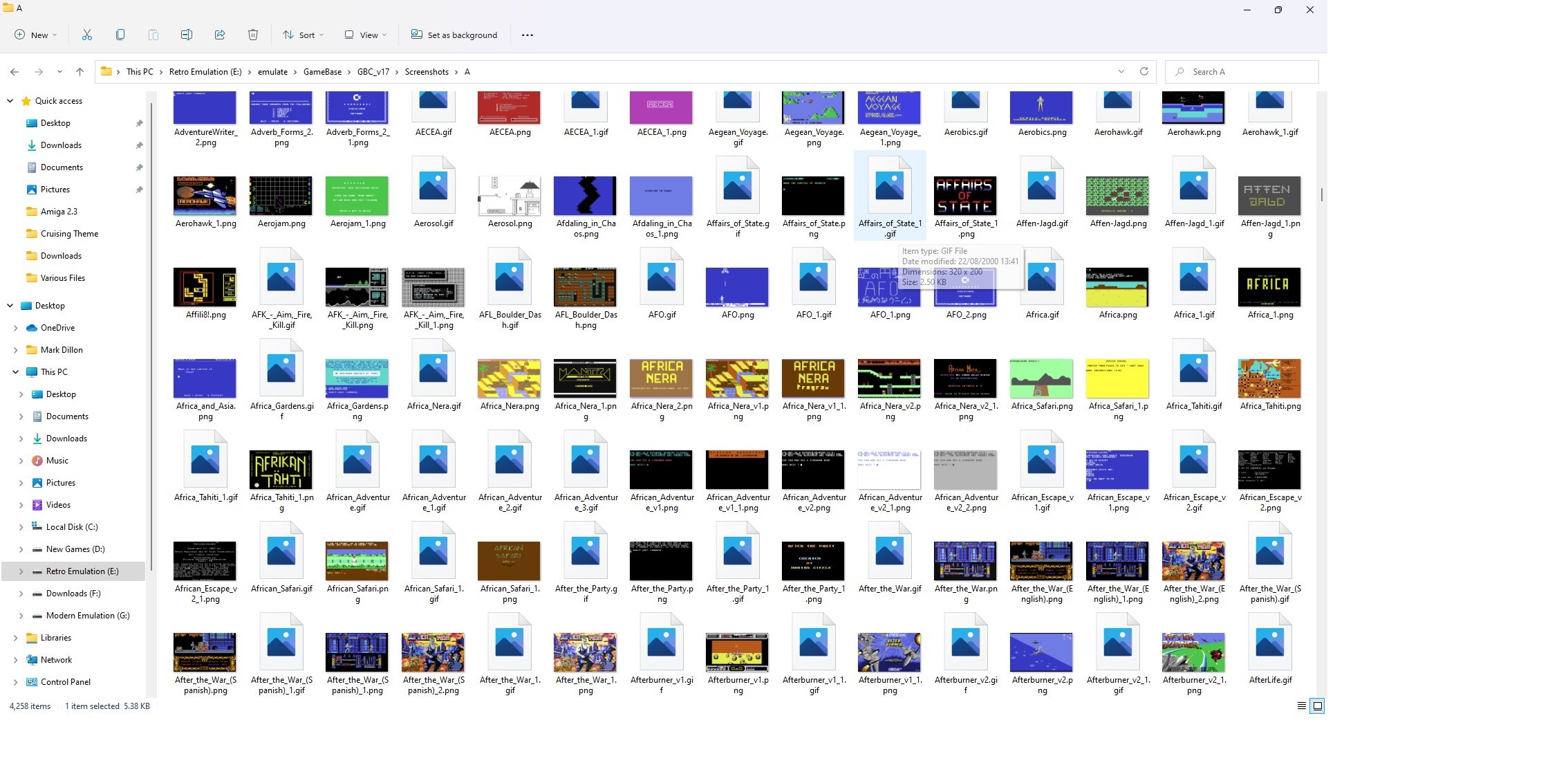Select Africa_Nera_2.png thumbnail
The width and height of the screenshot is (1568, 763).
click(x=661, y=378)
